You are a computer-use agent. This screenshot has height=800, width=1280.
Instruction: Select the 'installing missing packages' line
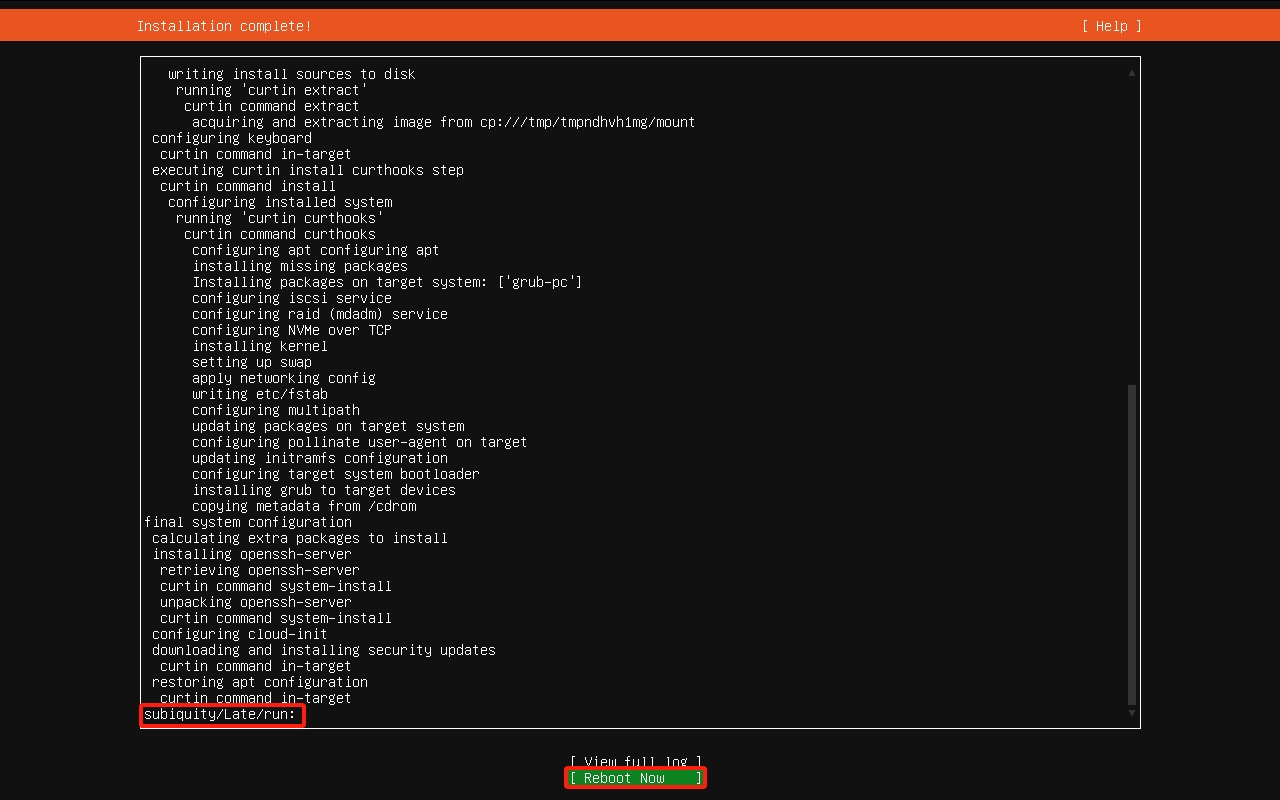point(300,266)
